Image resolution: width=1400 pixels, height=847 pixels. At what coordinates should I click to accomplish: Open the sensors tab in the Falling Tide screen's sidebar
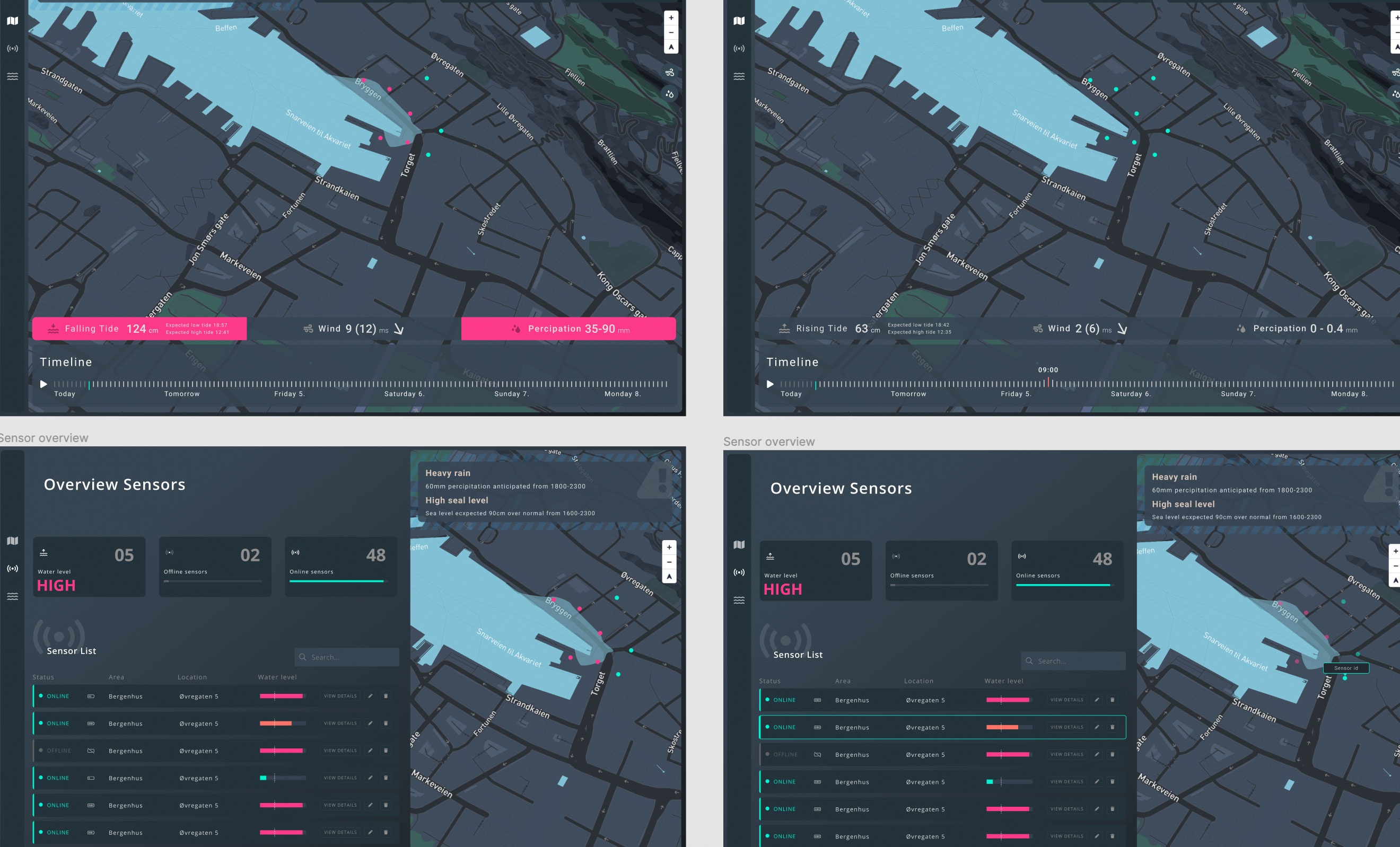coord(13,48)
